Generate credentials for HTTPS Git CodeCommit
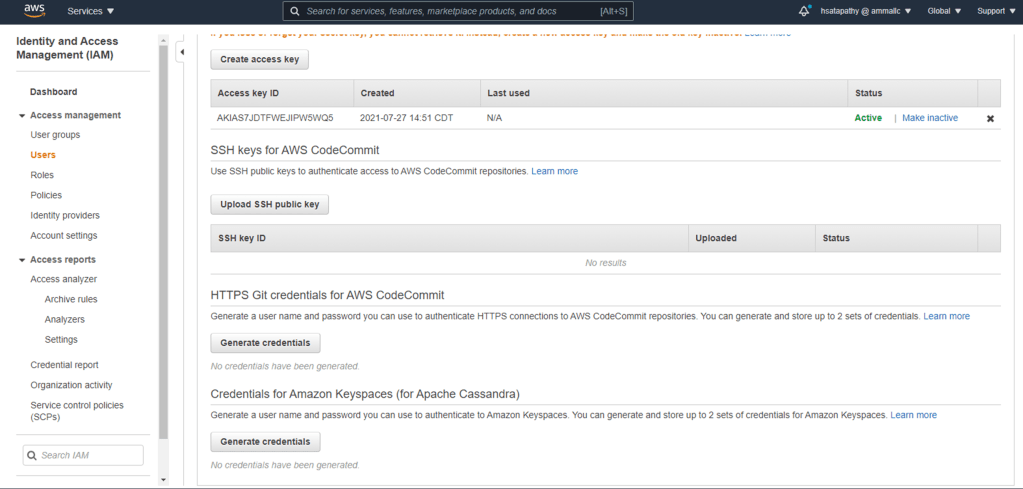The height and width of the screenshot is (489, 1023). pos(265,343)
